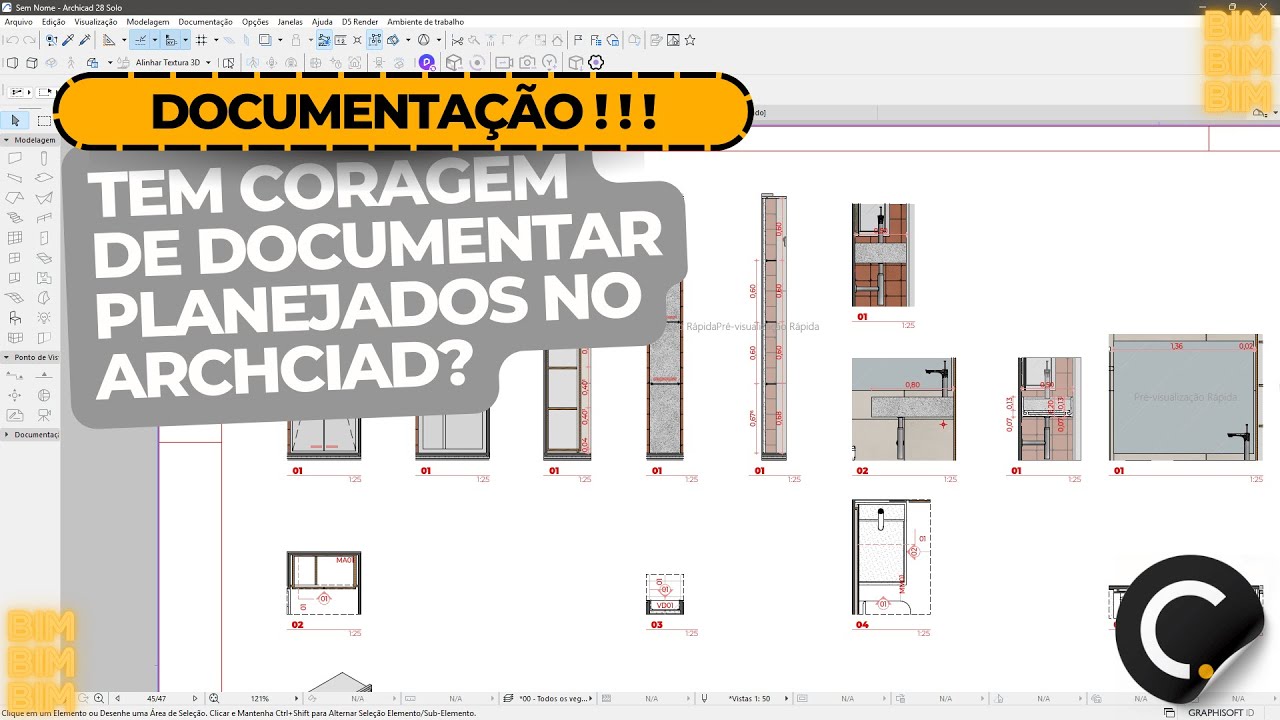Select the Beam tool
This screenshot has height=720, width=1280.
tap(15, 177)
